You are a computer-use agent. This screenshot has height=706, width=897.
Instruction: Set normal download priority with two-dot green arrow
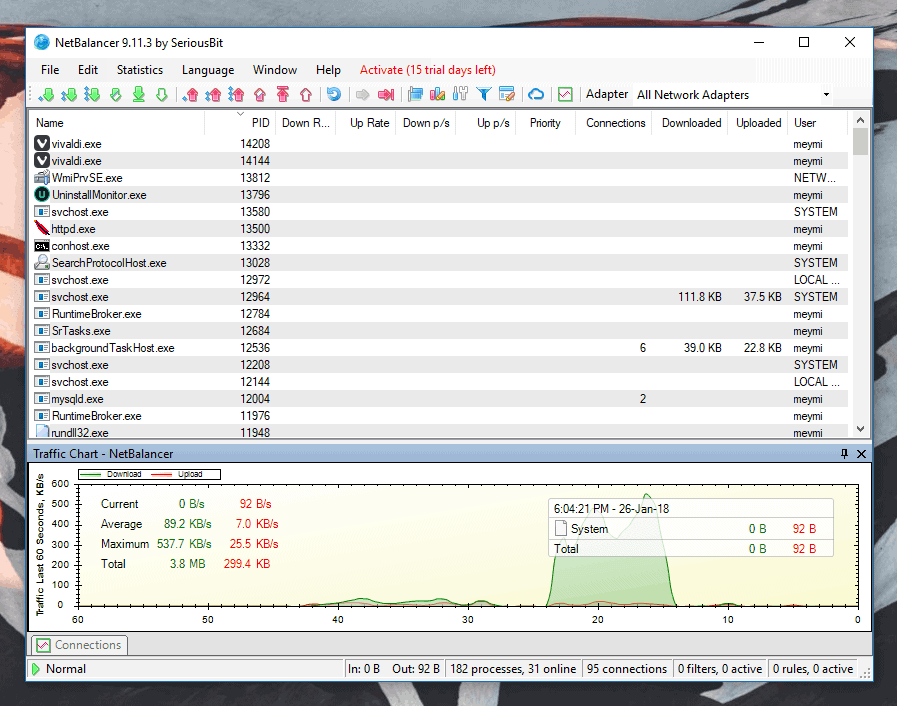pyautogui.click(x=69, y=94)
